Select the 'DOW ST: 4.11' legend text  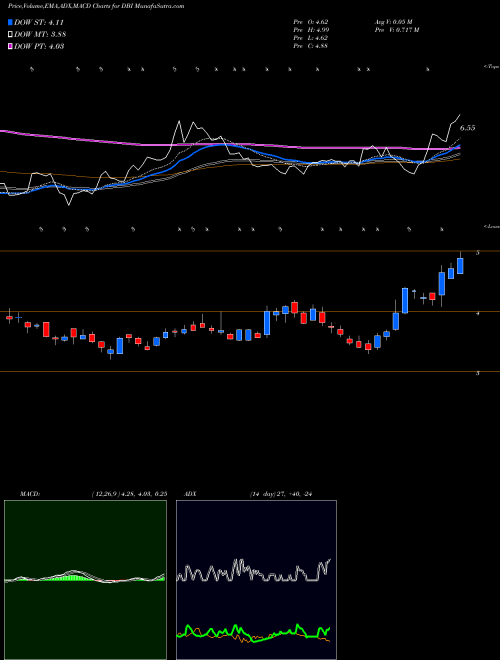coord(39,22)
